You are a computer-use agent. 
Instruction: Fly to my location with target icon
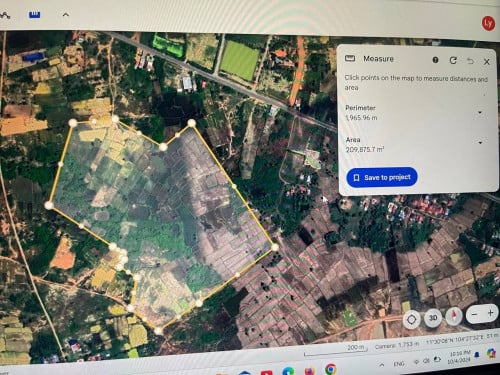click(411, 320)
